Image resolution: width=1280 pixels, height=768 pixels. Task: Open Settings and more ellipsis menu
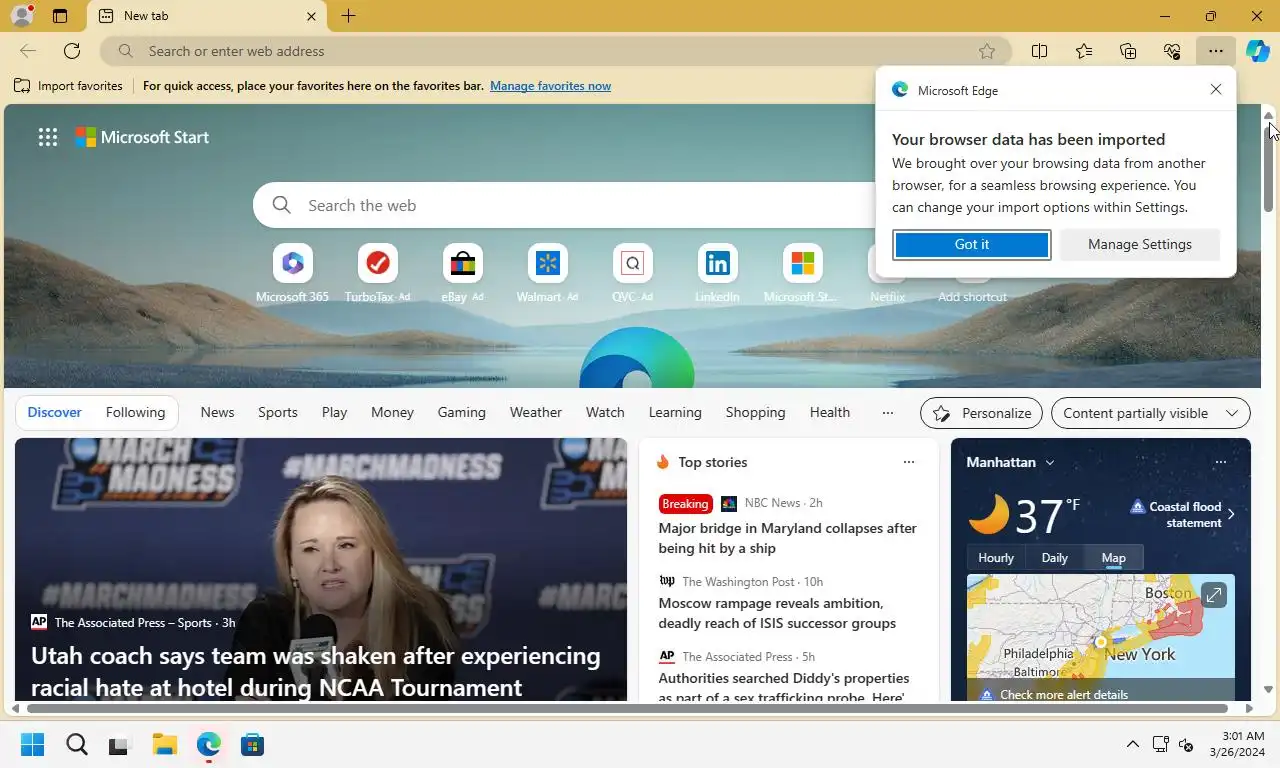(1215, 51)
